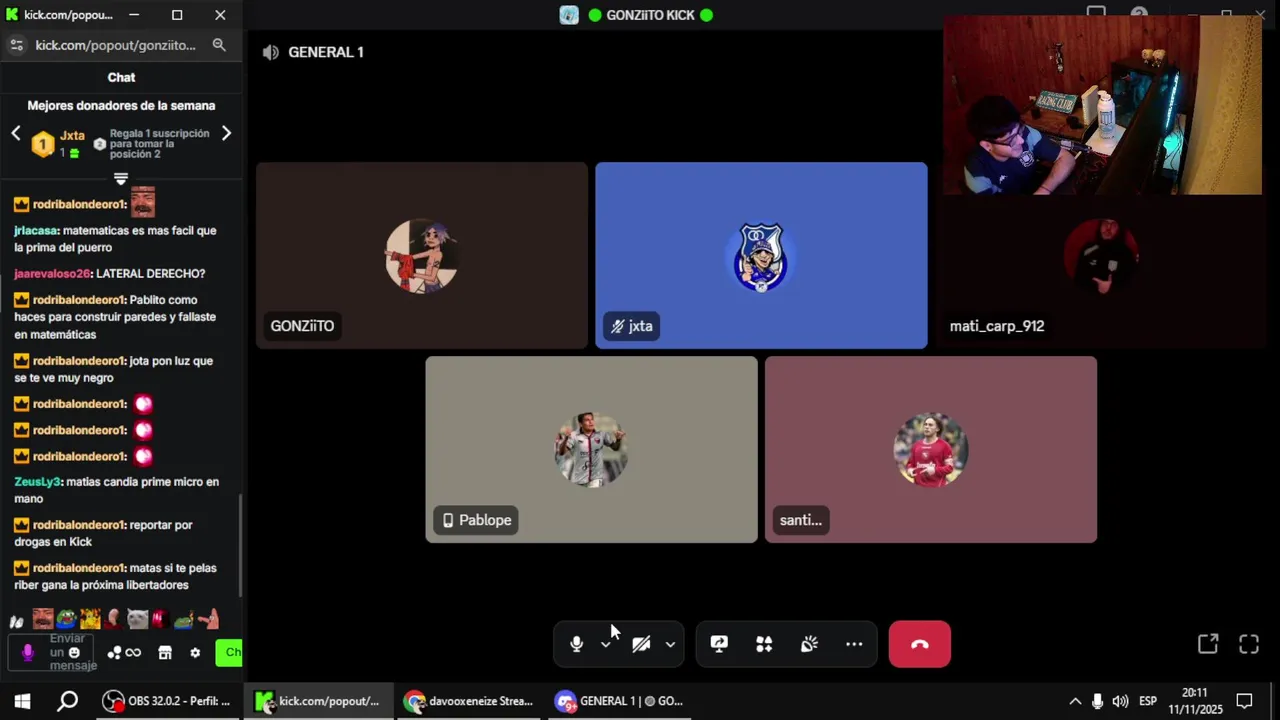
Task: Open channel points bubbles icon
Action: point(115,653)
